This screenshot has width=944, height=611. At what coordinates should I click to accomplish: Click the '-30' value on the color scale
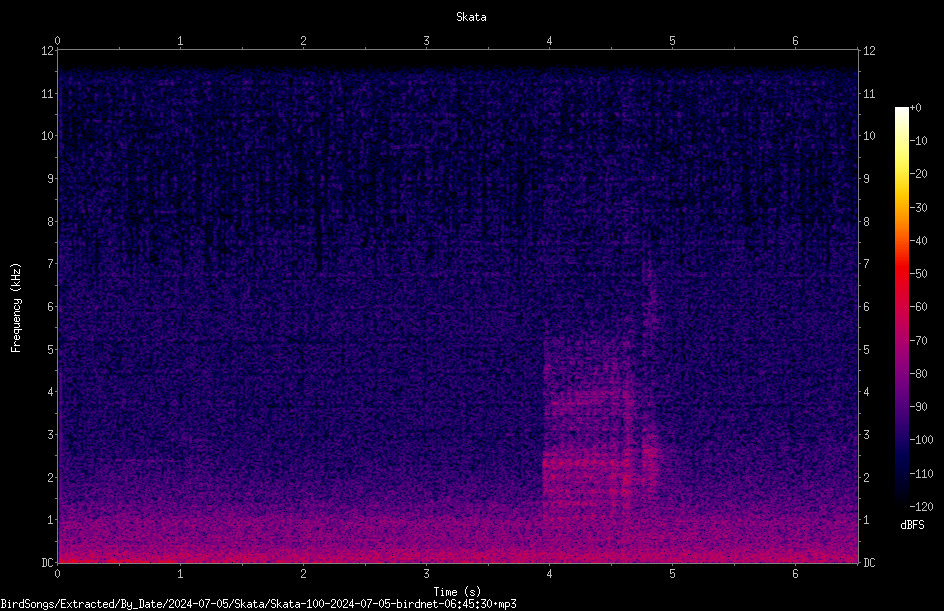point(918,208)
